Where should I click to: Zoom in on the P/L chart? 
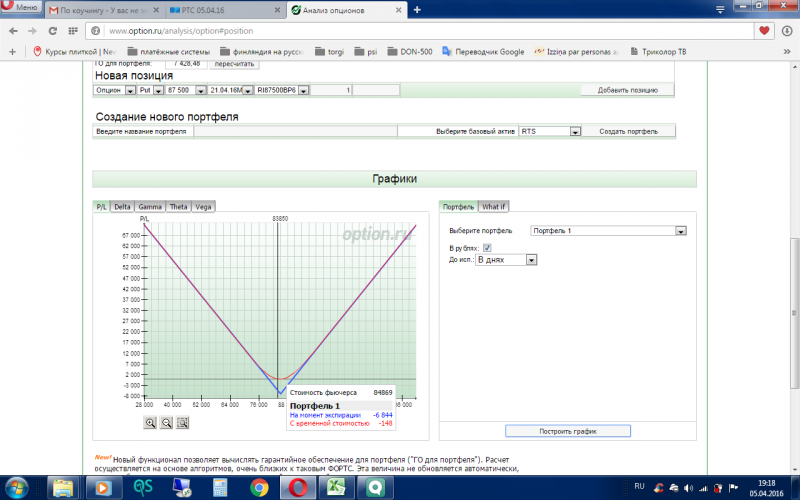click(x=150, y=422)
